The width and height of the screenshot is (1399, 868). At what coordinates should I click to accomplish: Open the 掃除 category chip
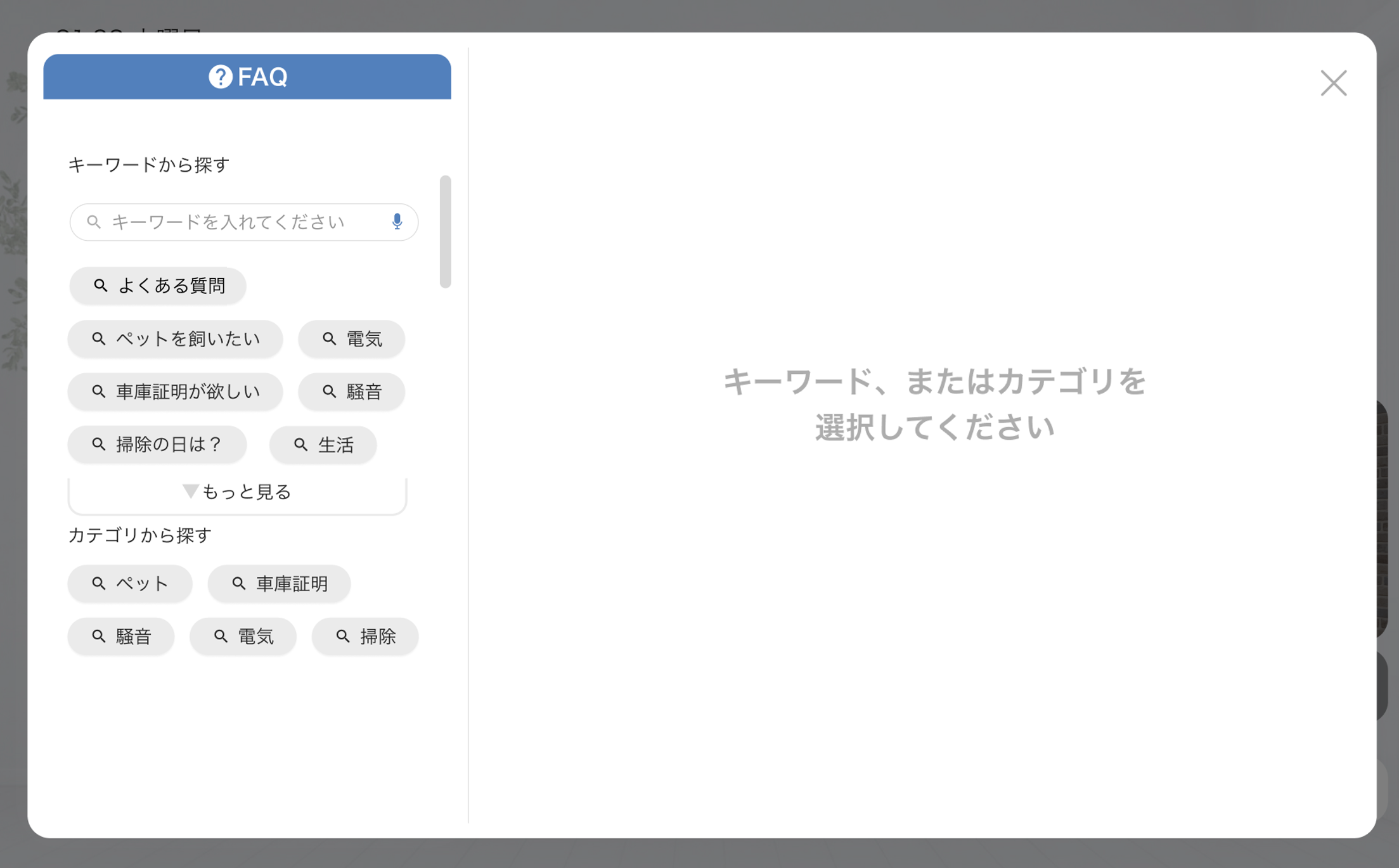[x=365, y=636]
